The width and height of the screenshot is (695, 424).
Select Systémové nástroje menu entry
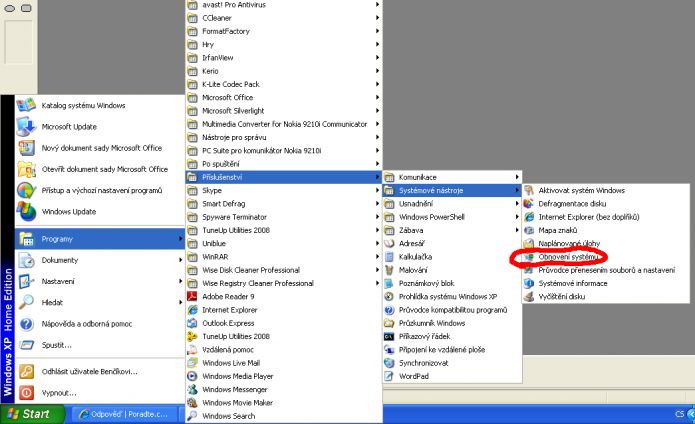click(452, 190)
